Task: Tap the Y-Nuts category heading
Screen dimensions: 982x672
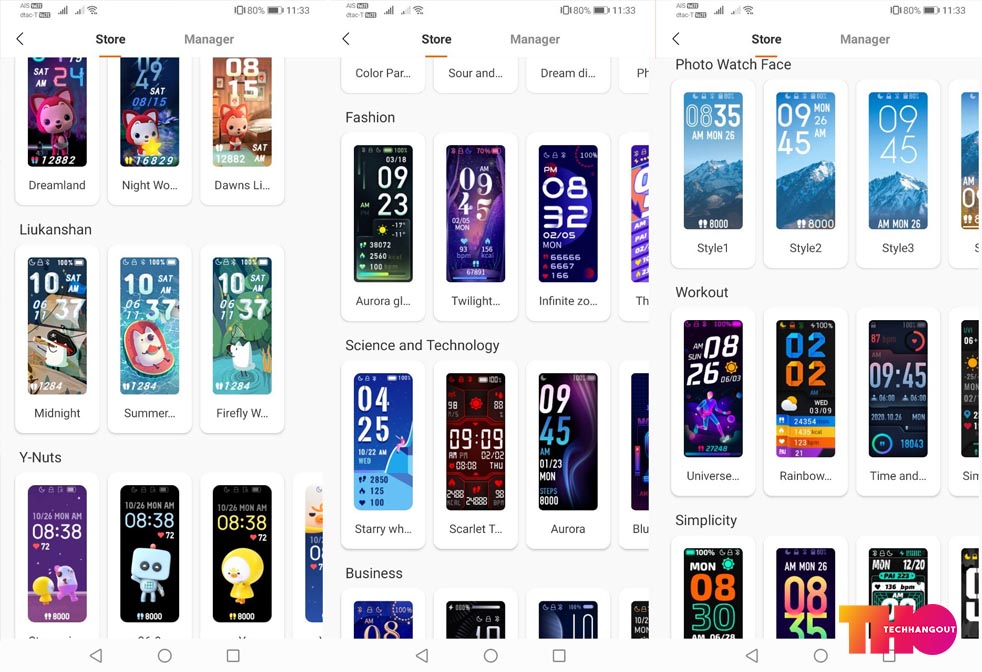Action: click(x=40, y=457)
